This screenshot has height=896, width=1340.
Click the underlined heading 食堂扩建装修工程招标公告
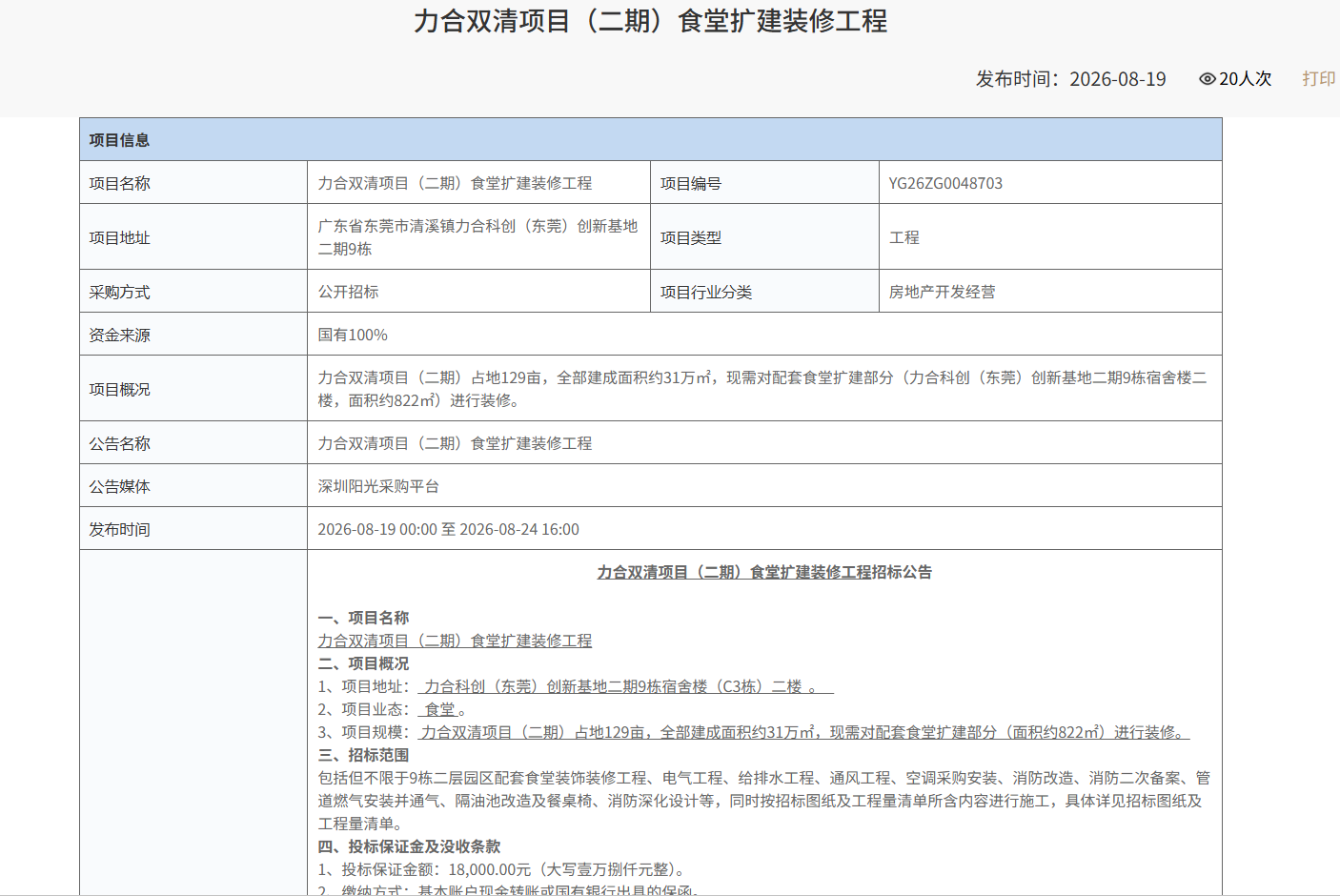point(764,572)
